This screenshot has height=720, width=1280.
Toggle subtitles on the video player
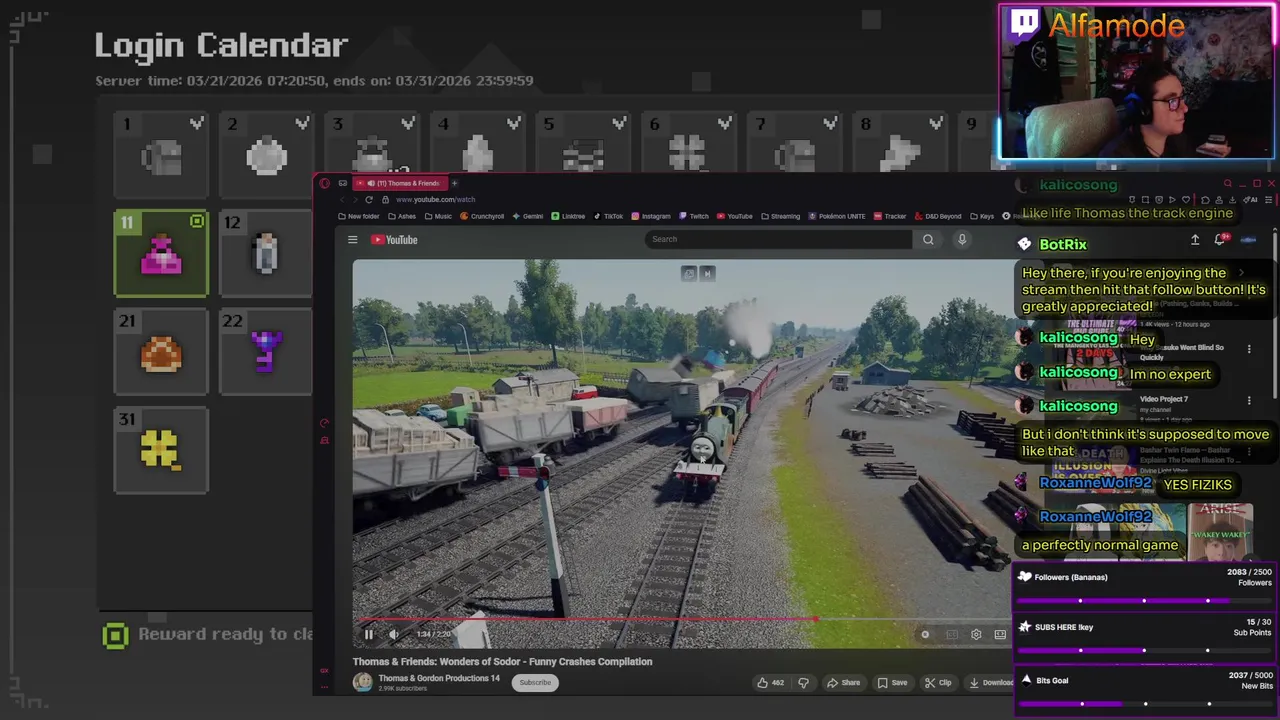(951, 634)
